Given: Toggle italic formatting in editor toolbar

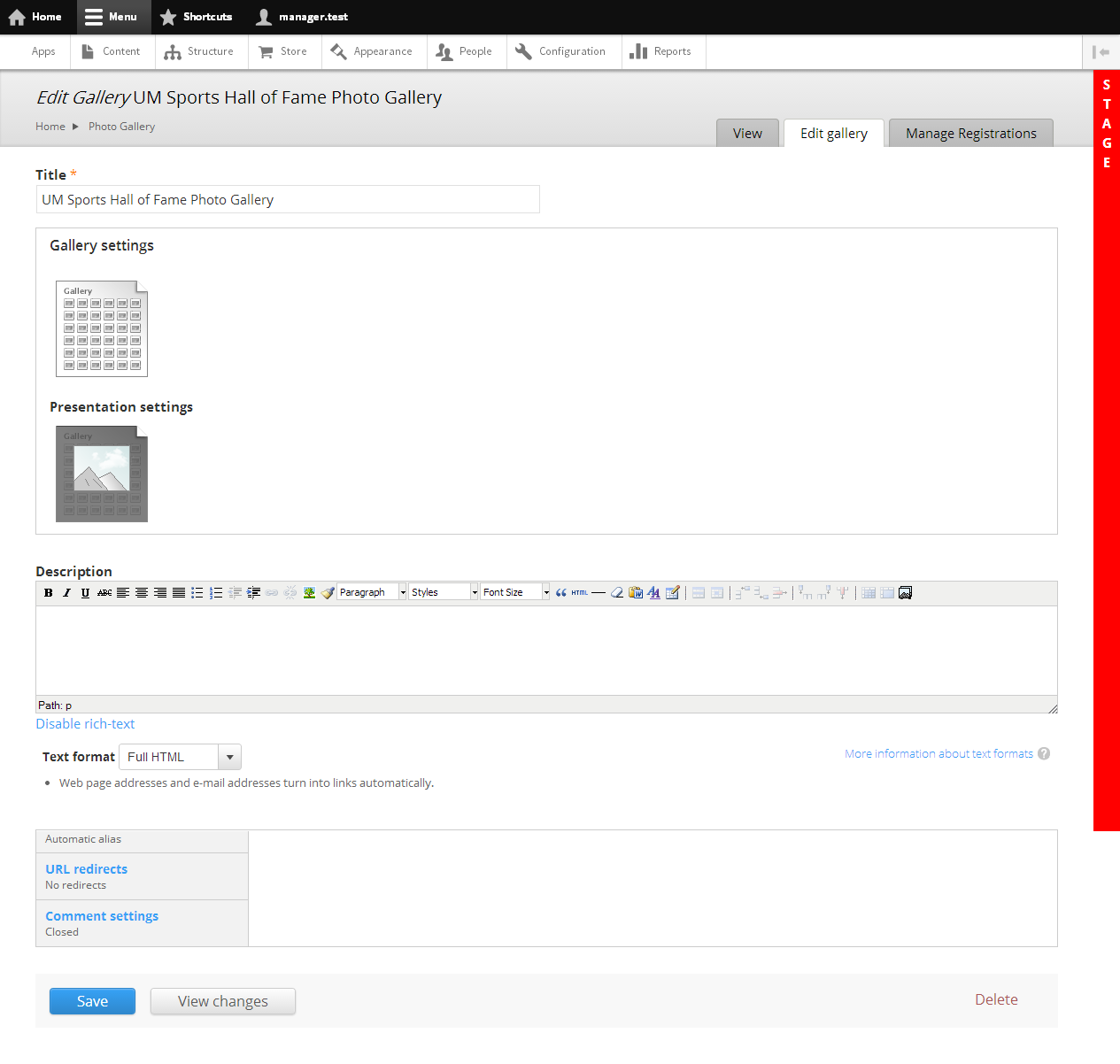Looking at the screenshot, I should pyautogui.click(x=66, y=593).
